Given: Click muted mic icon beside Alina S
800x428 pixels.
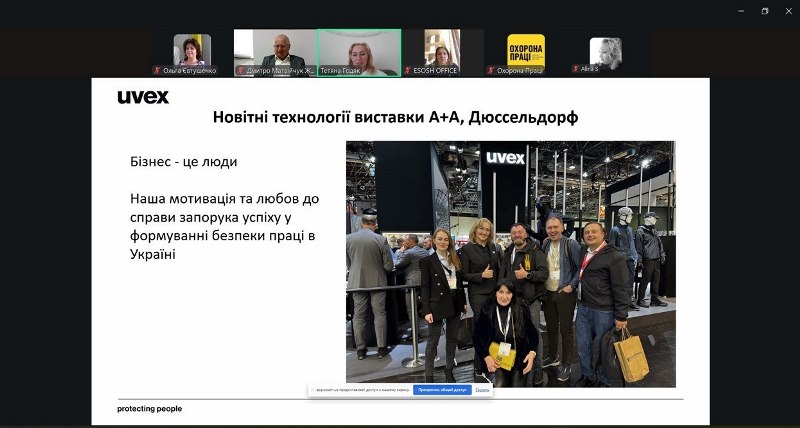Looking at the screenshot, I should point(576,68).
